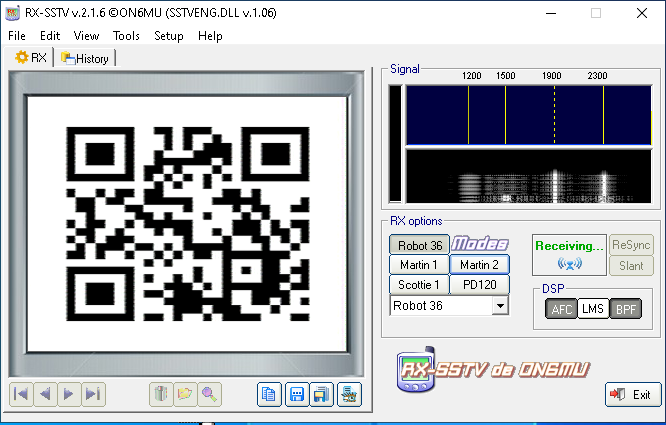Viewport: 666px width, 425px height.
Task: Click the magnifying glass zoom icon
Action: coord(209,395)
